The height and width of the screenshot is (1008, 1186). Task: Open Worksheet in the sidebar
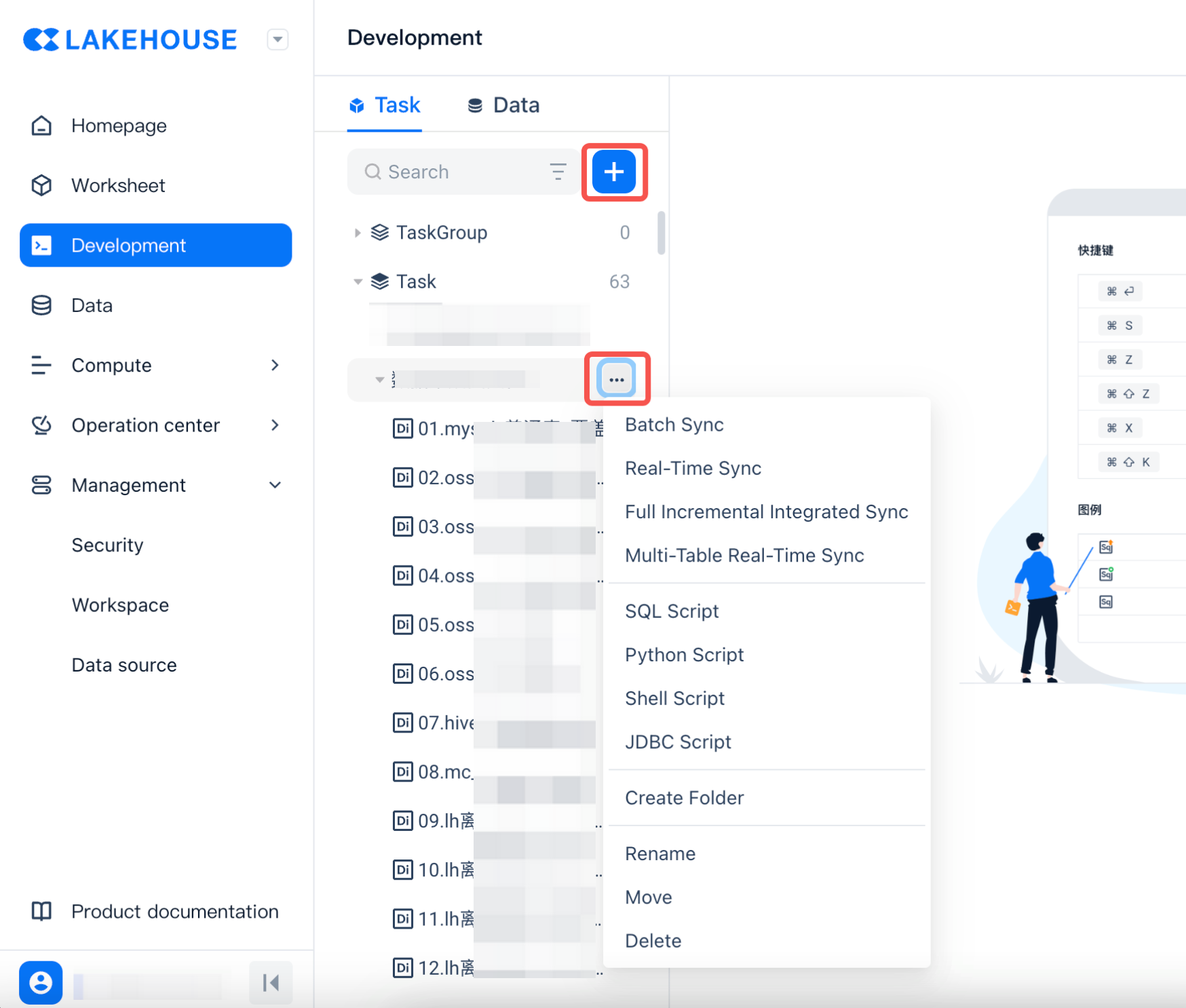[118, 186]
